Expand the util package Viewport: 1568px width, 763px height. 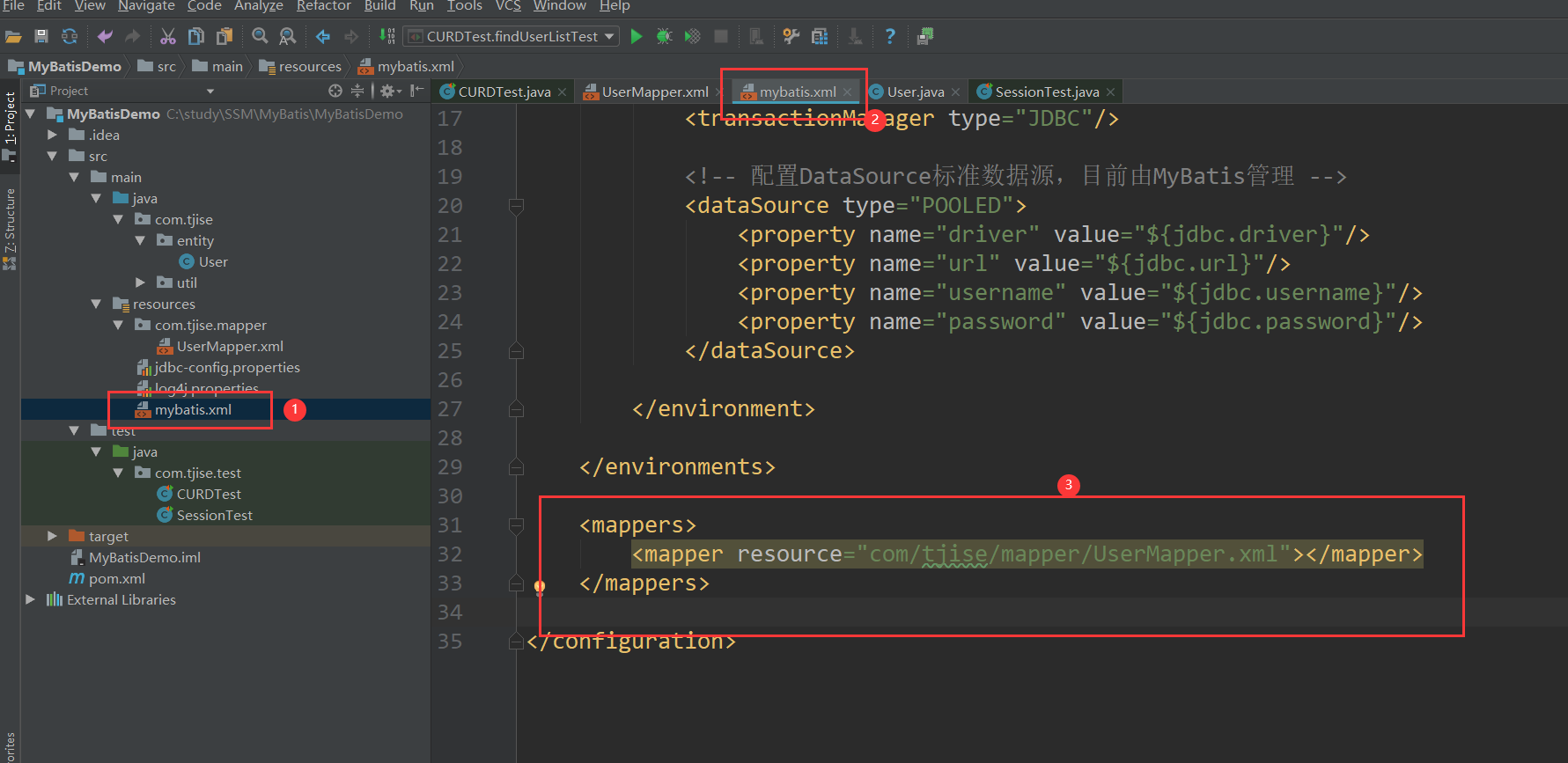[x=141, y=282]
